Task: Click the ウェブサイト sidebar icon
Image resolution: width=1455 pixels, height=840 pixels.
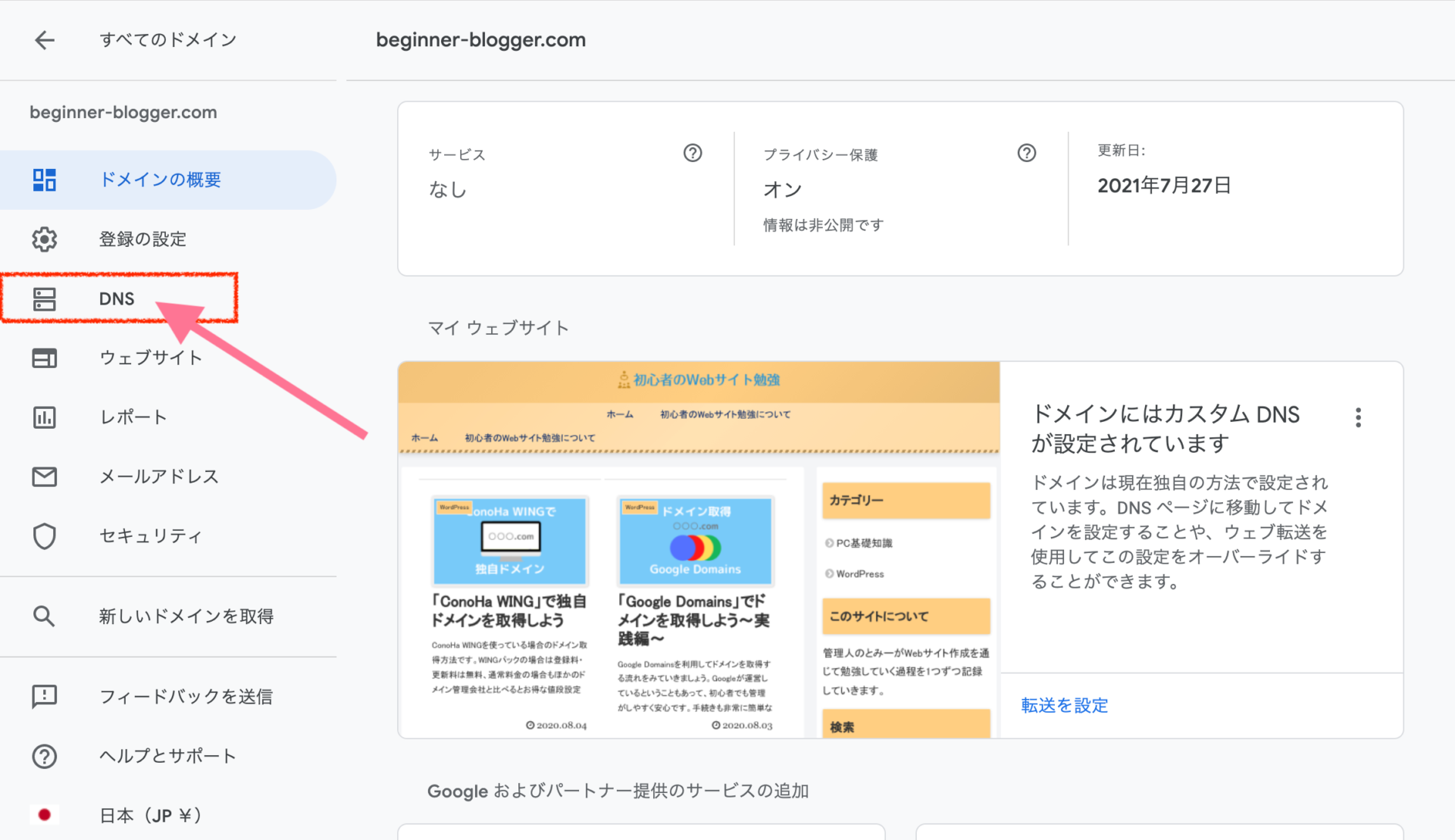Action: point(45,358)
